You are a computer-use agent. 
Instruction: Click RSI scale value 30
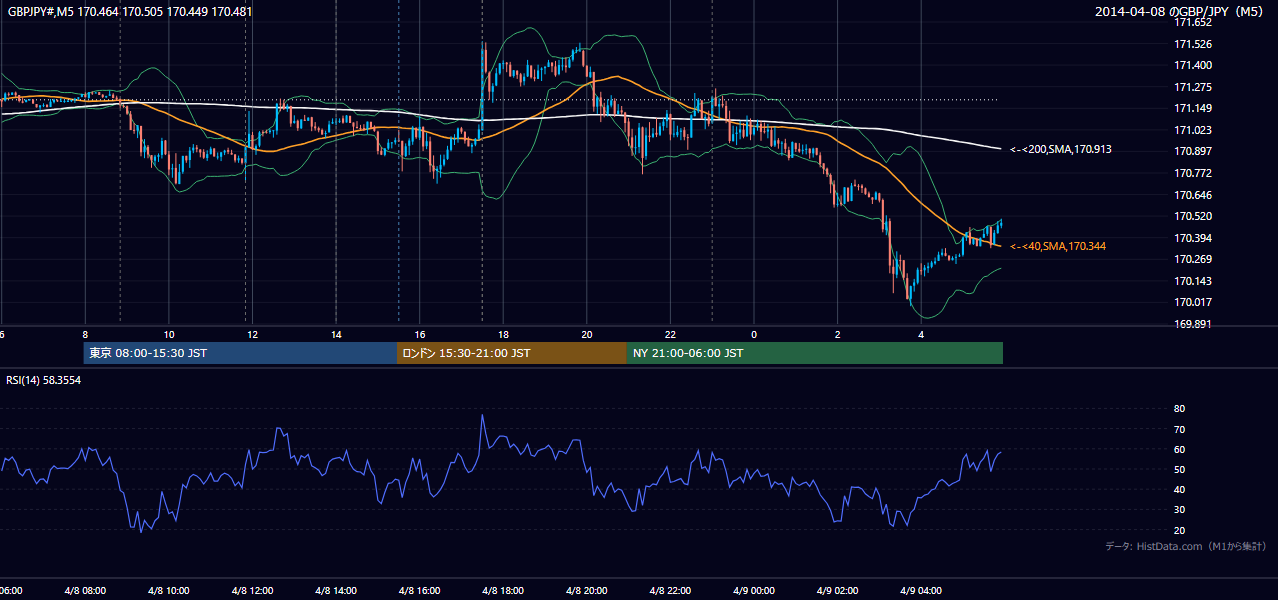point(1179,510)
